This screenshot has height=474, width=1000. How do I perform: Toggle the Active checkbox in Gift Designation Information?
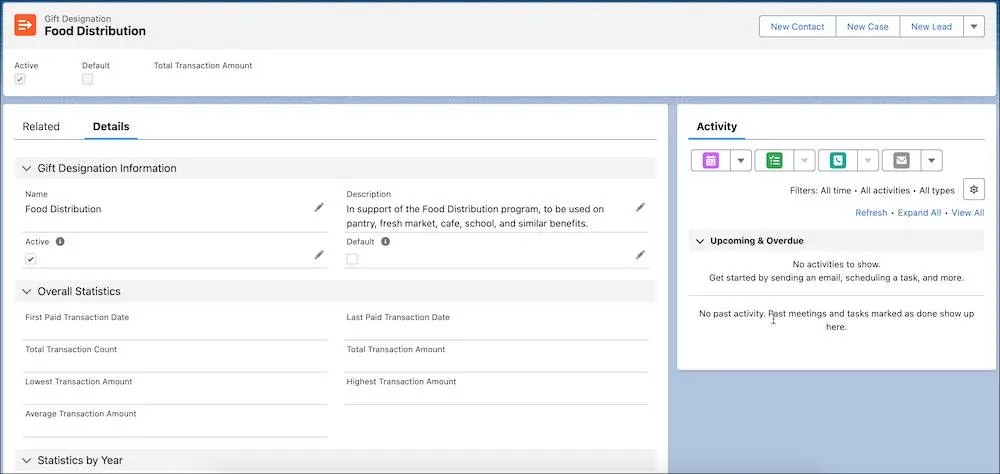coord(31,259)
